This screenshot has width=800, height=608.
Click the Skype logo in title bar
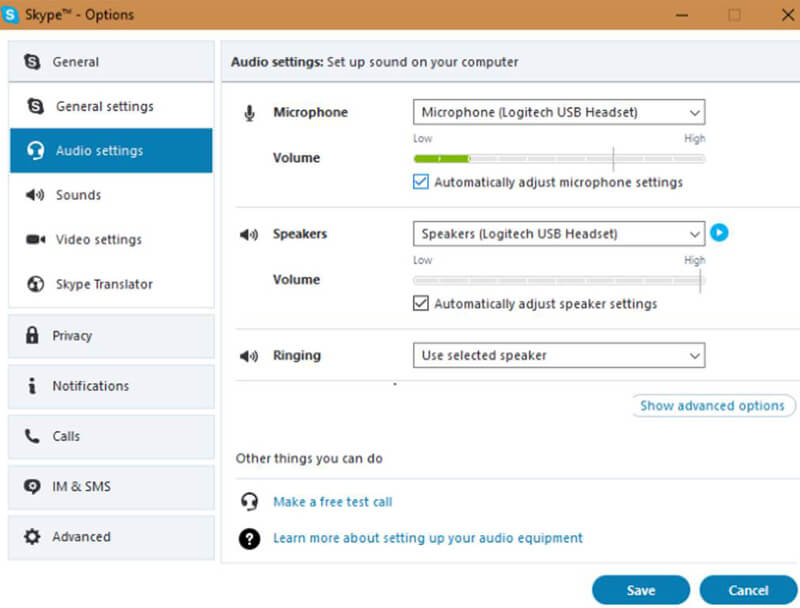[10, 14]
